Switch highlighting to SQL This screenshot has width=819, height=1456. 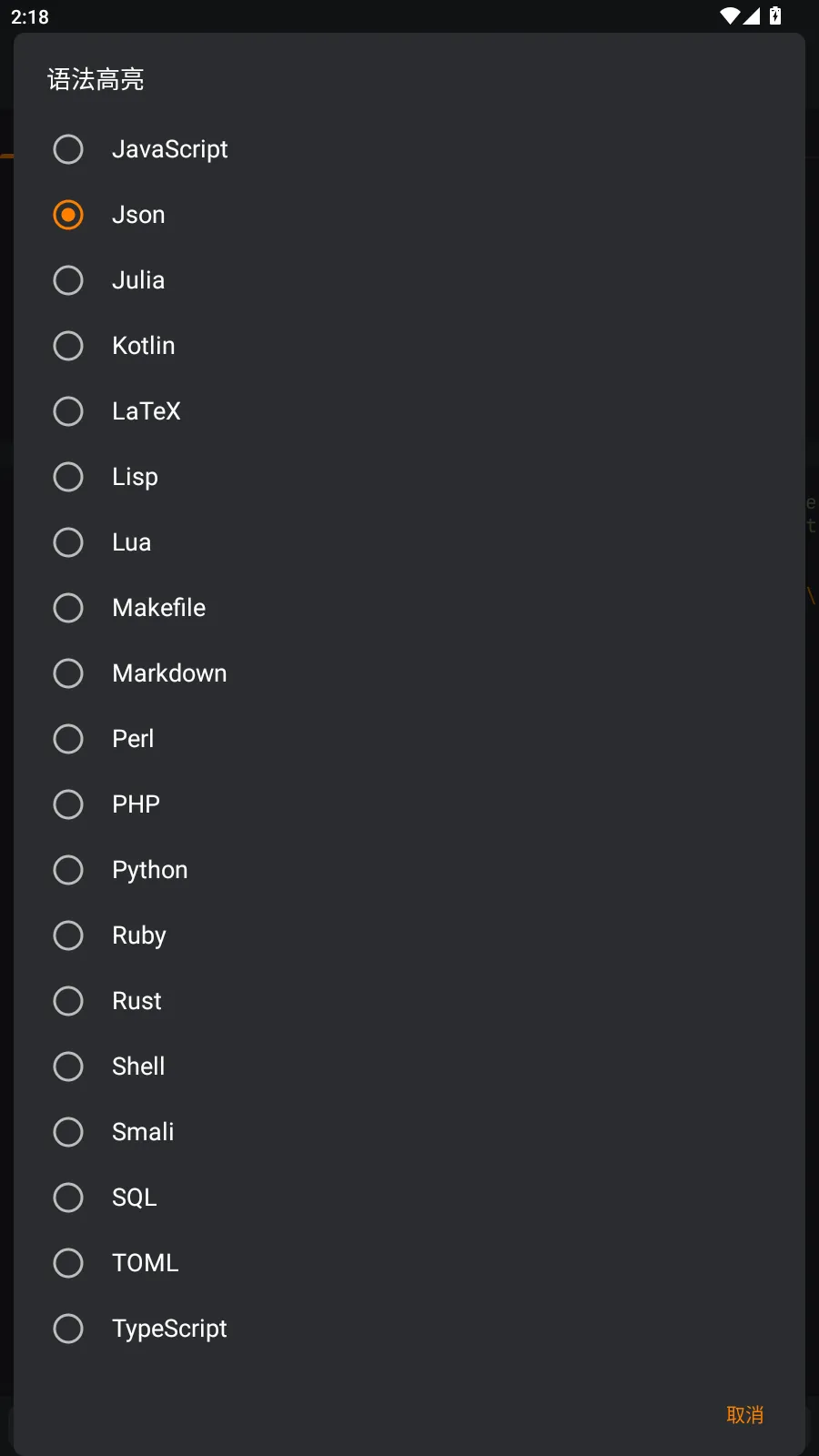coord(68,1198)
